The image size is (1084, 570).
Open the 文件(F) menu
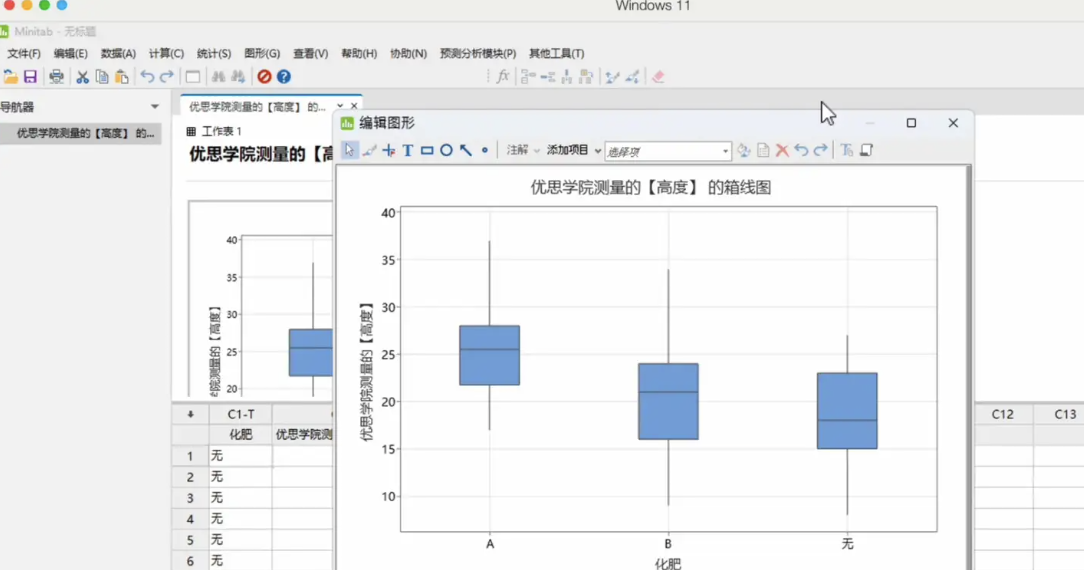click(x=24, y=53)
